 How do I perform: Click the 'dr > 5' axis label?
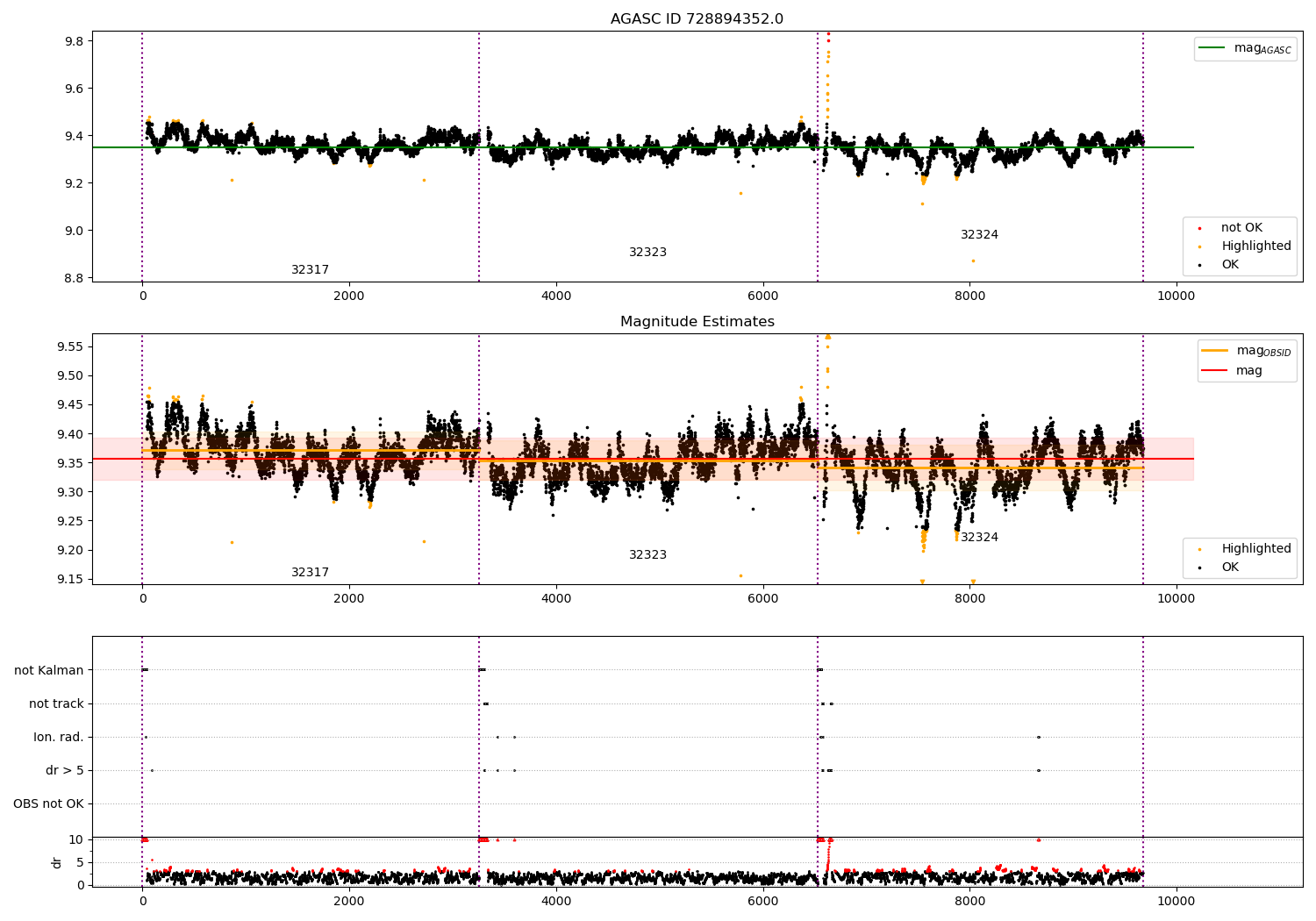[x=65, y=771]
